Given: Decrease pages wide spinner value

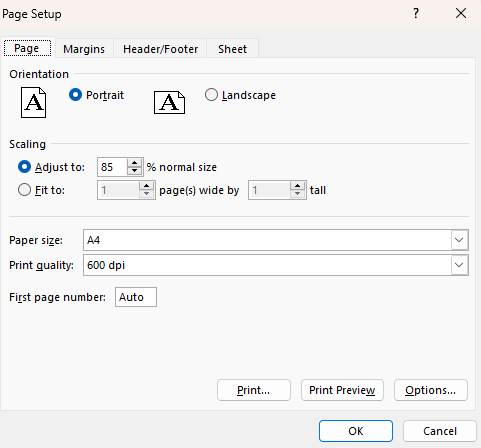Looking at the screenshot, I should click(146, 194).
